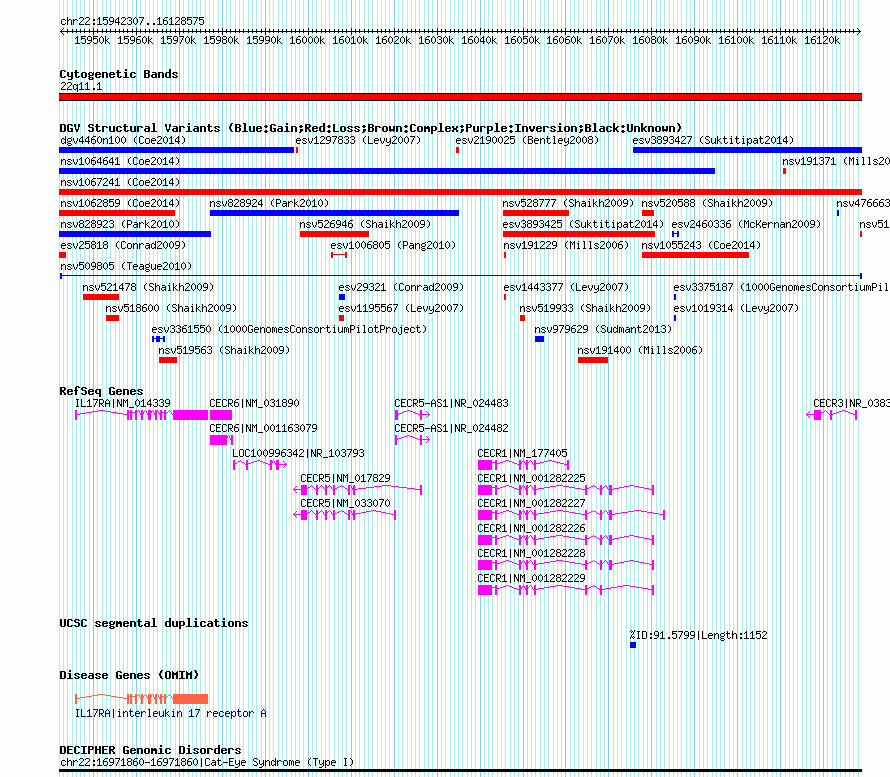
Task: Click nsv528777 (Shaikh2009) label
Action: (x=568, y=203)
